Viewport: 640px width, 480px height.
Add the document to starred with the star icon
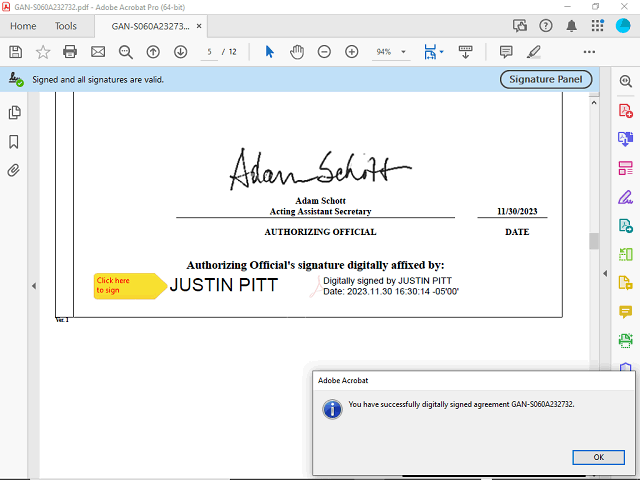43,52
